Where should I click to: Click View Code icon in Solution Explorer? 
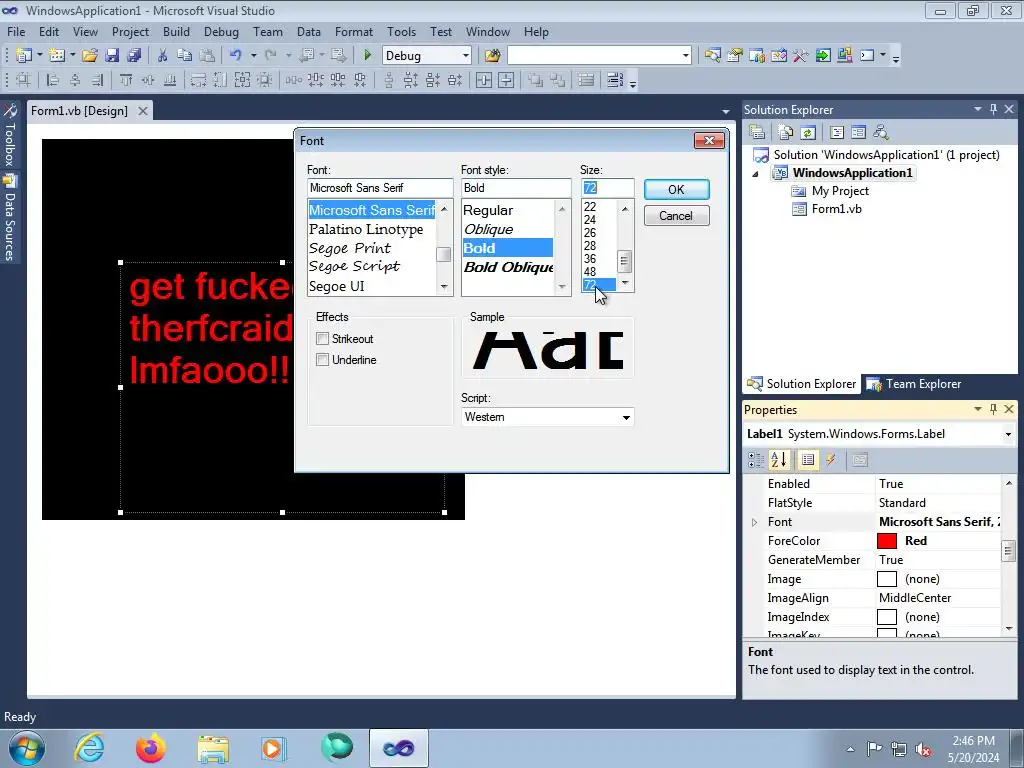837,133
